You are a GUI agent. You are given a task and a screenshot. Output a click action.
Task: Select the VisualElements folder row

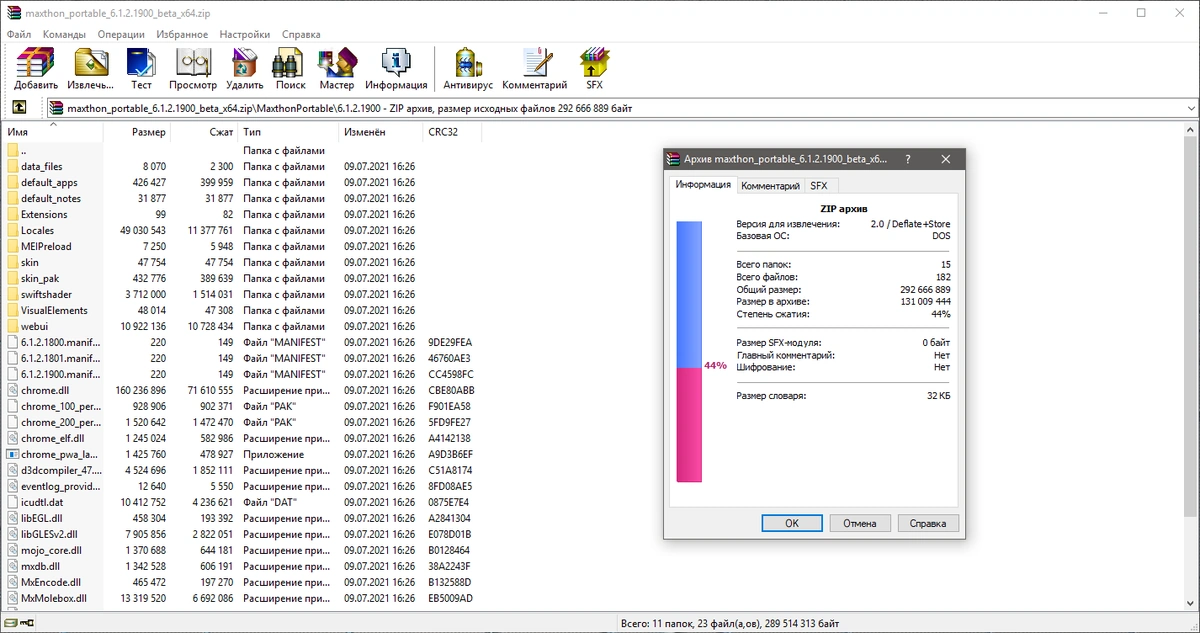click(240, 310)
